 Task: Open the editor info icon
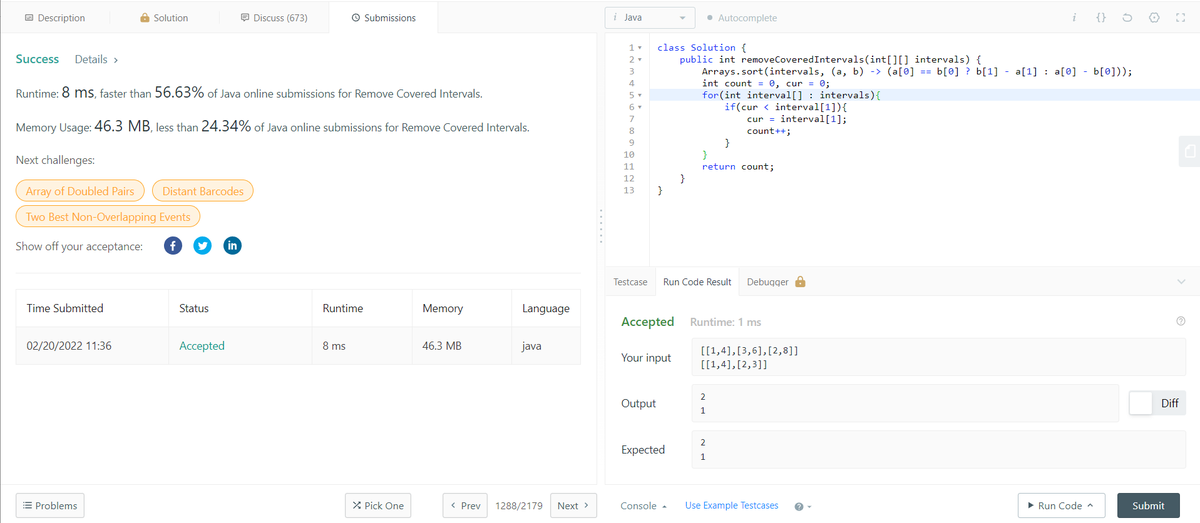point(1073,18)
